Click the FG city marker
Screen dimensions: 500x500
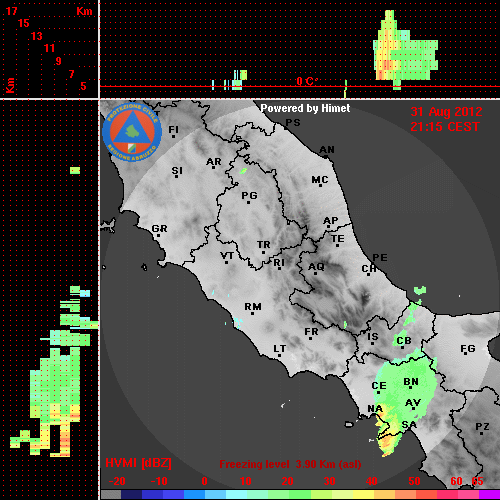466,353
